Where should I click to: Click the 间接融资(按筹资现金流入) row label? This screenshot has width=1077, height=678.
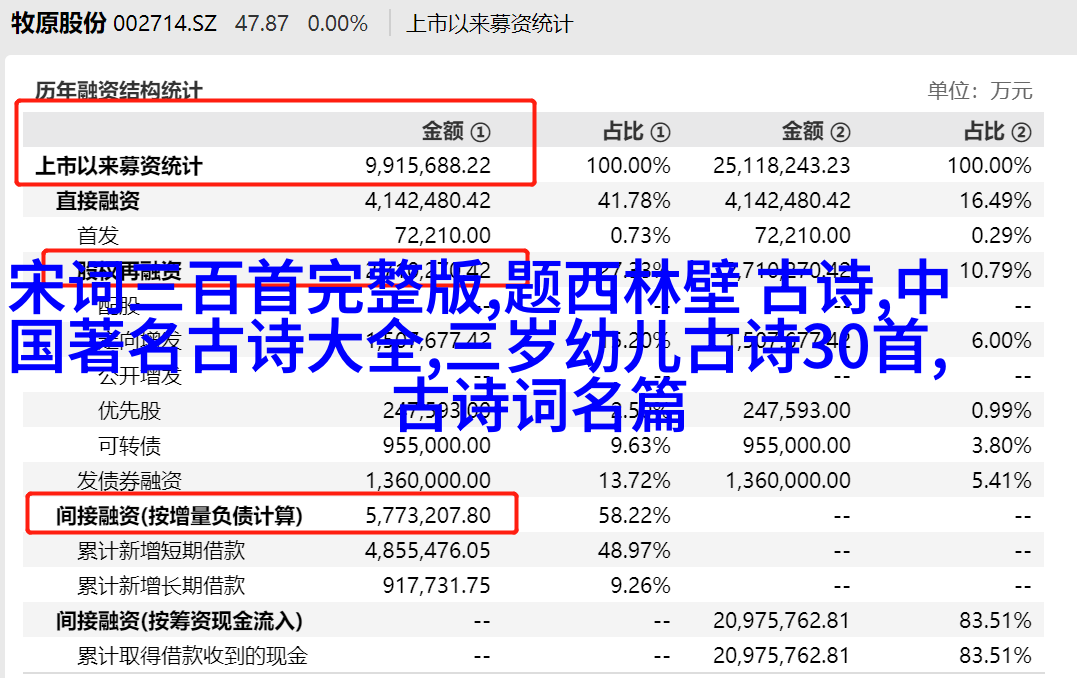(x=179, y=622)
